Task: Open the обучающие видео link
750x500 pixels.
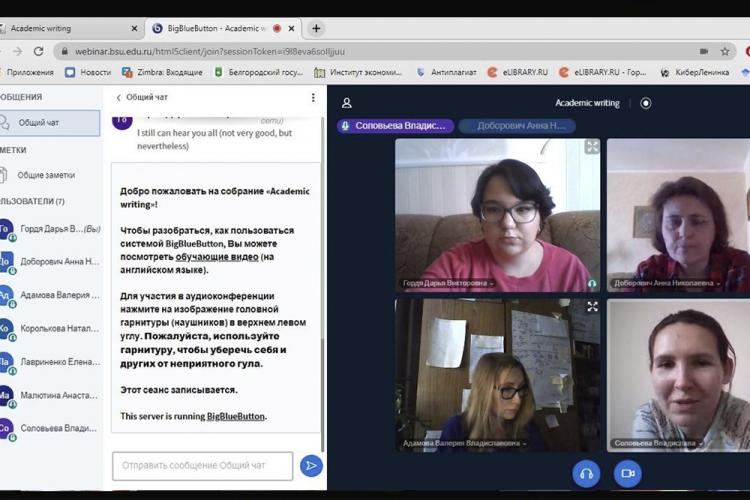Action: (217, 257)
